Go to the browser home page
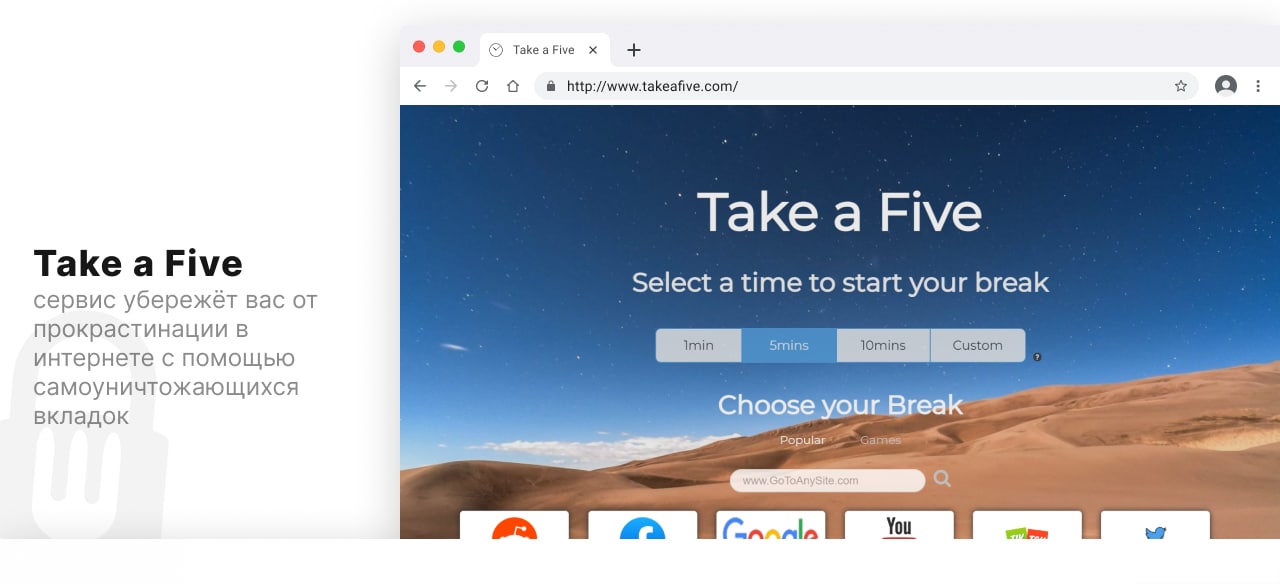Image resolution: width=1280 pixels, height=584 pixels. click(x=513, y=86)
